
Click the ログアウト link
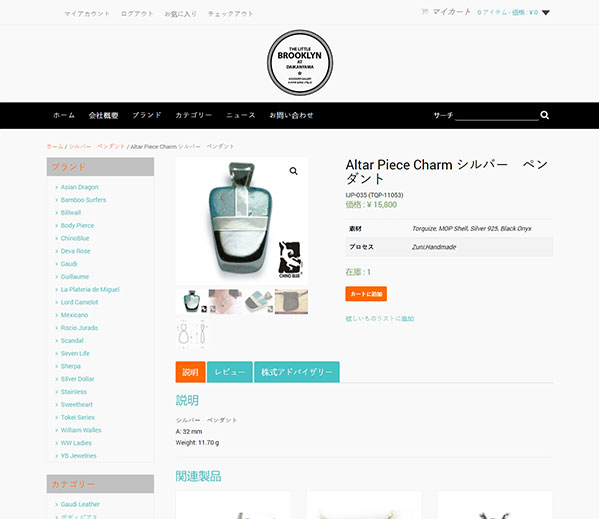point(137,14)
